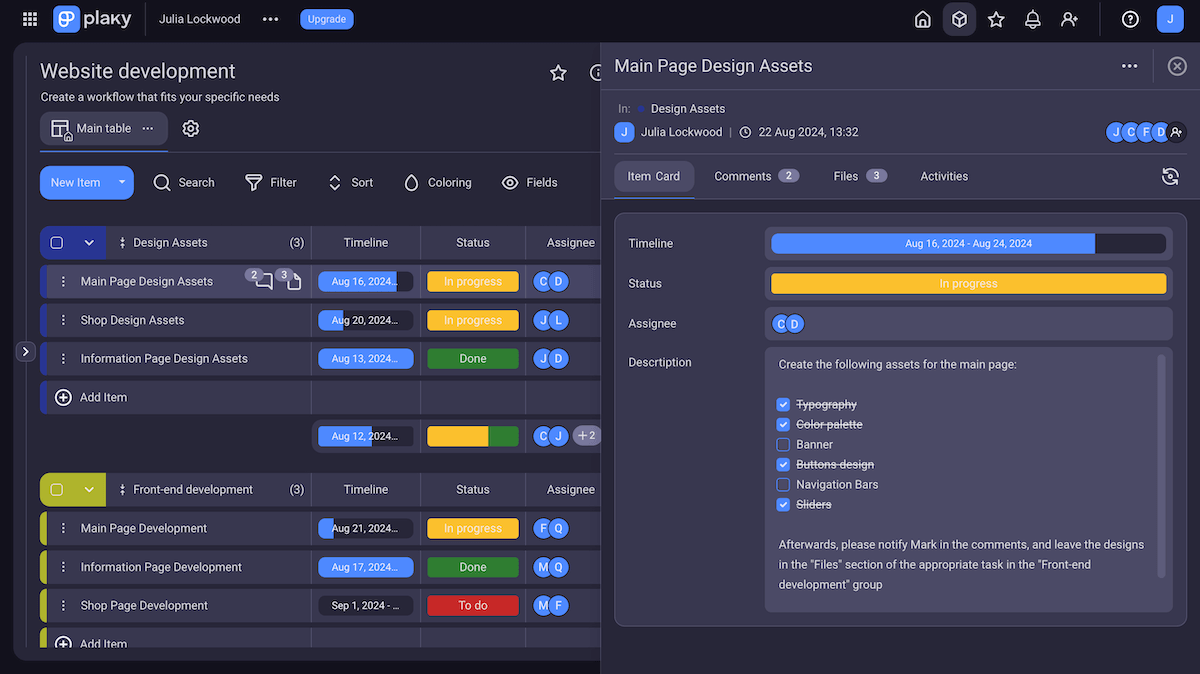Open the Shop Page Development item
Image resolution: width=1200 pixels, height=674 pixels.
click(144, 605)
